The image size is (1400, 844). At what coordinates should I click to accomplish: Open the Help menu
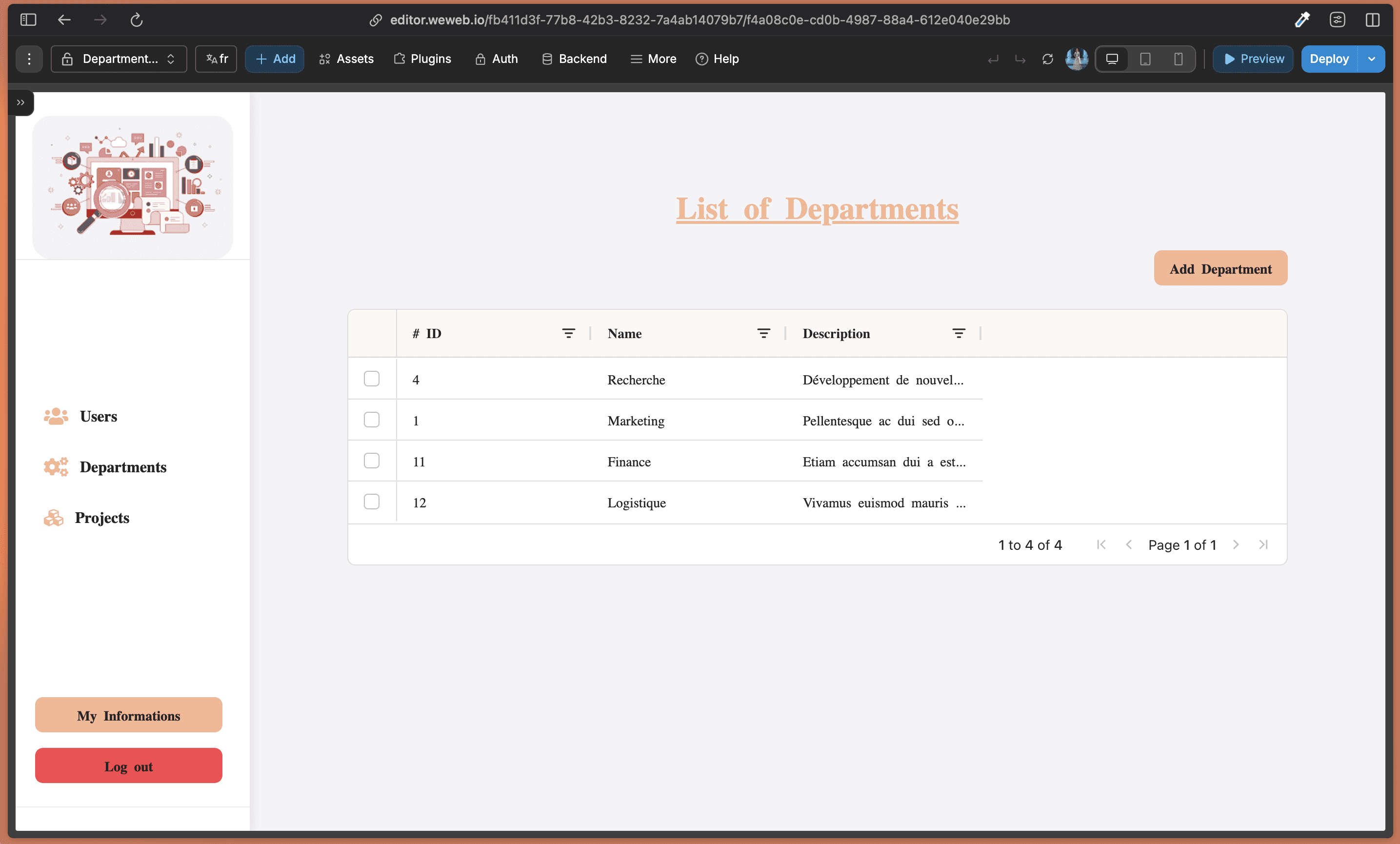click(717, 59)
